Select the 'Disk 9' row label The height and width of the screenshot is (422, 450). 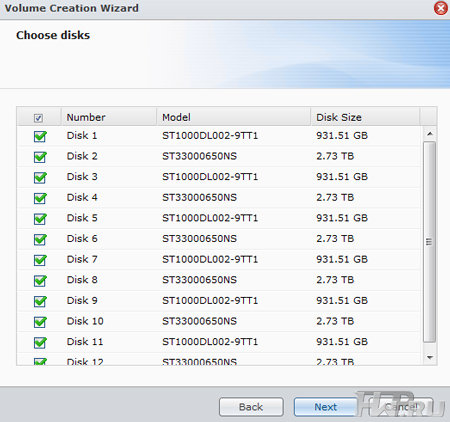click(x=82, y=301)
